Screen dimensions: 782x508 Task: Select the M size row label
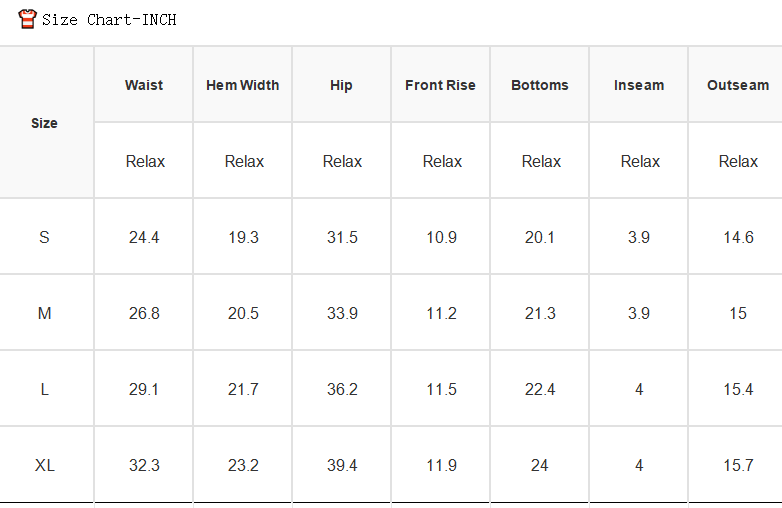point(44,314)
